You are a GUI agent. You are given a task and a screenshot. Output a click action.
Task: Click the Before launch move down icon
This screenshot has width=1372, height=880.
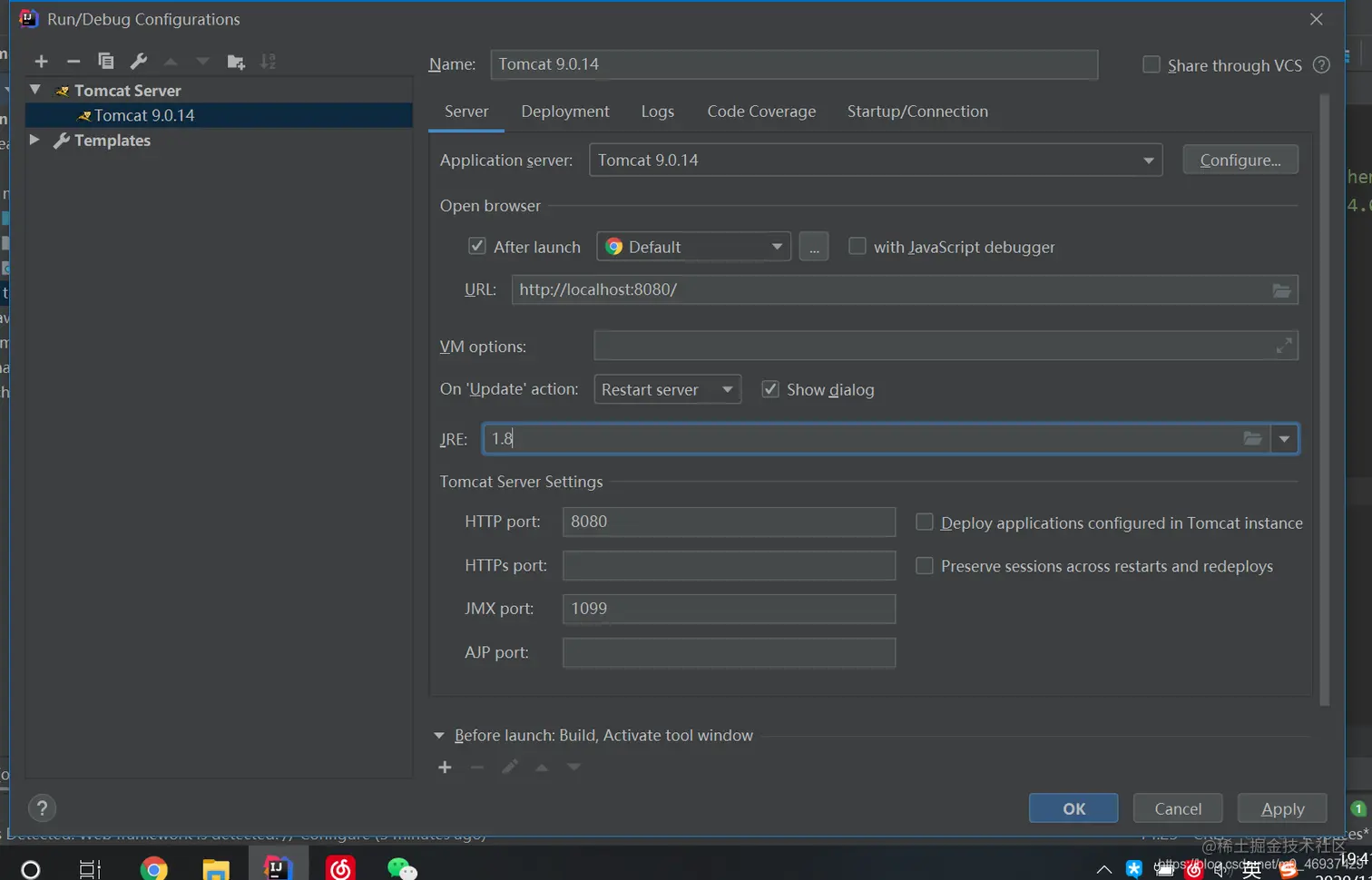pos(573,768)
